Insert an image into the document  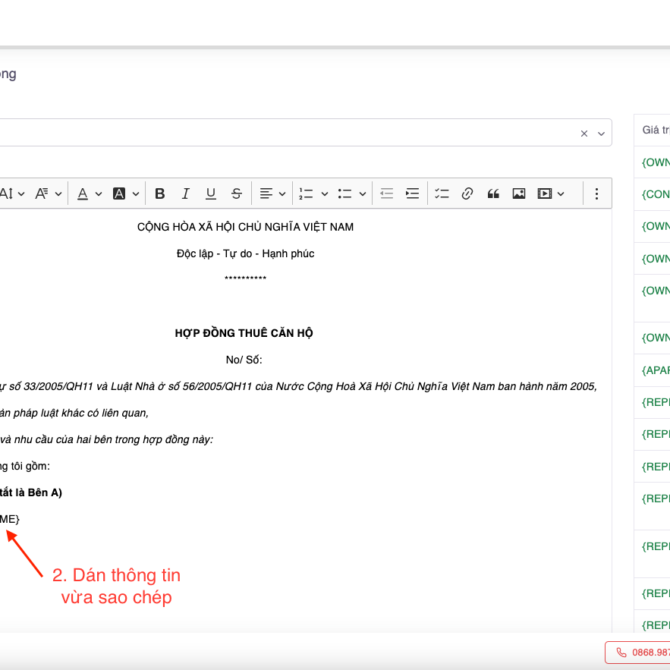519,194
